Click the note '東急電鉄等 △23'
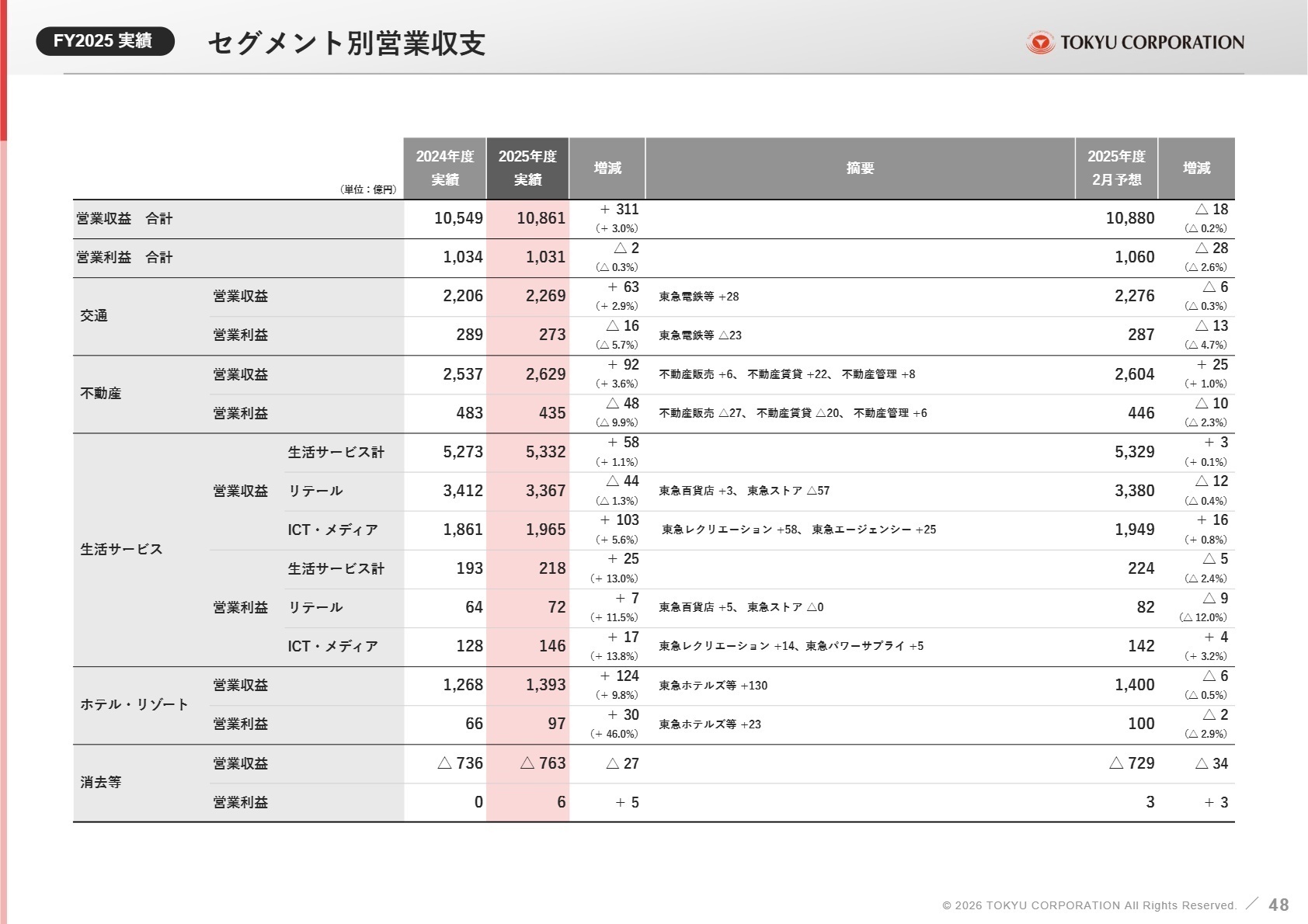This screenshot has height=924, width=1308. click(x=700, y=335)
